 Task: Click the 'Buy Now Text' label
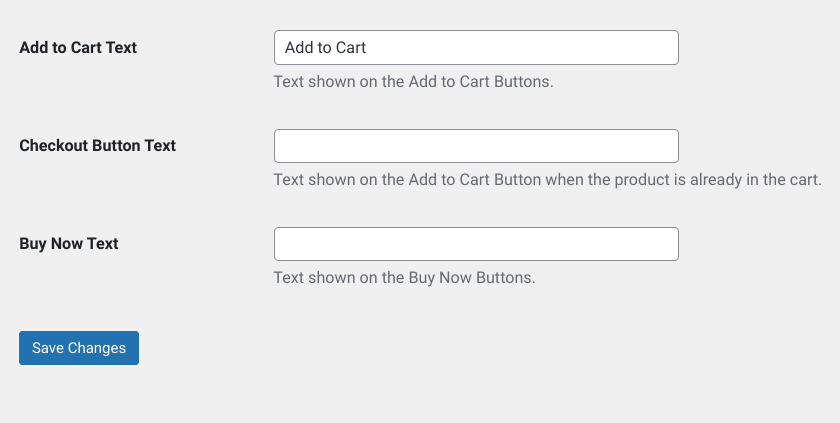point(69,244)
